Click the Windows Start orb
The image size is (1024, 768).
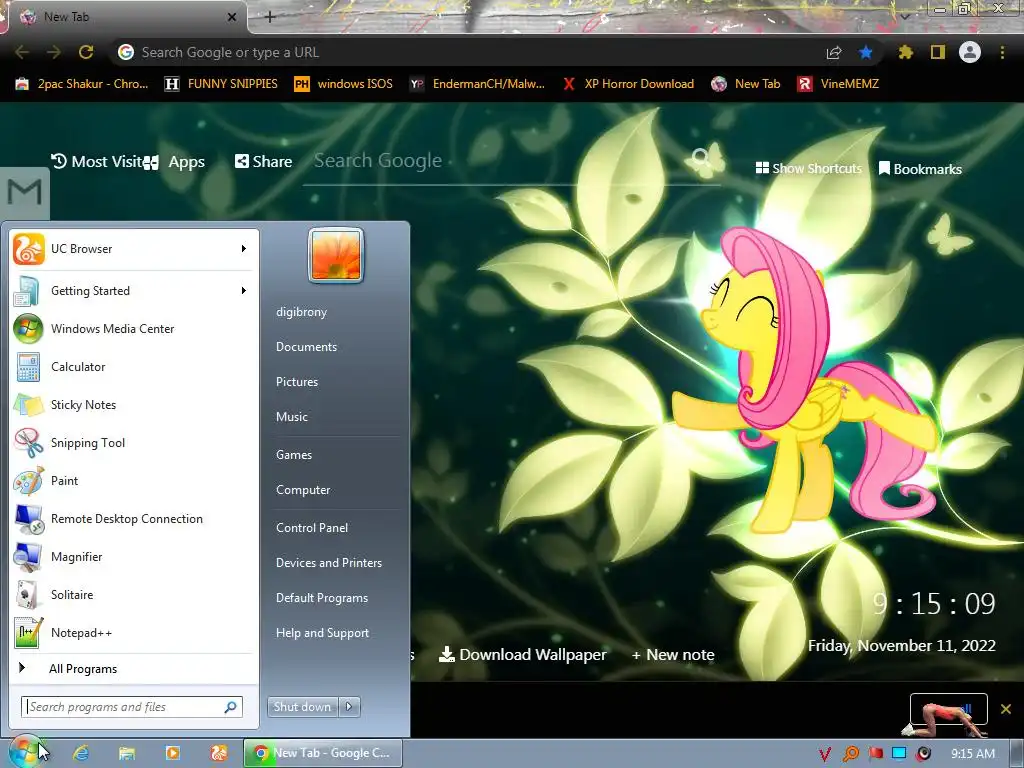pos(25,752)
